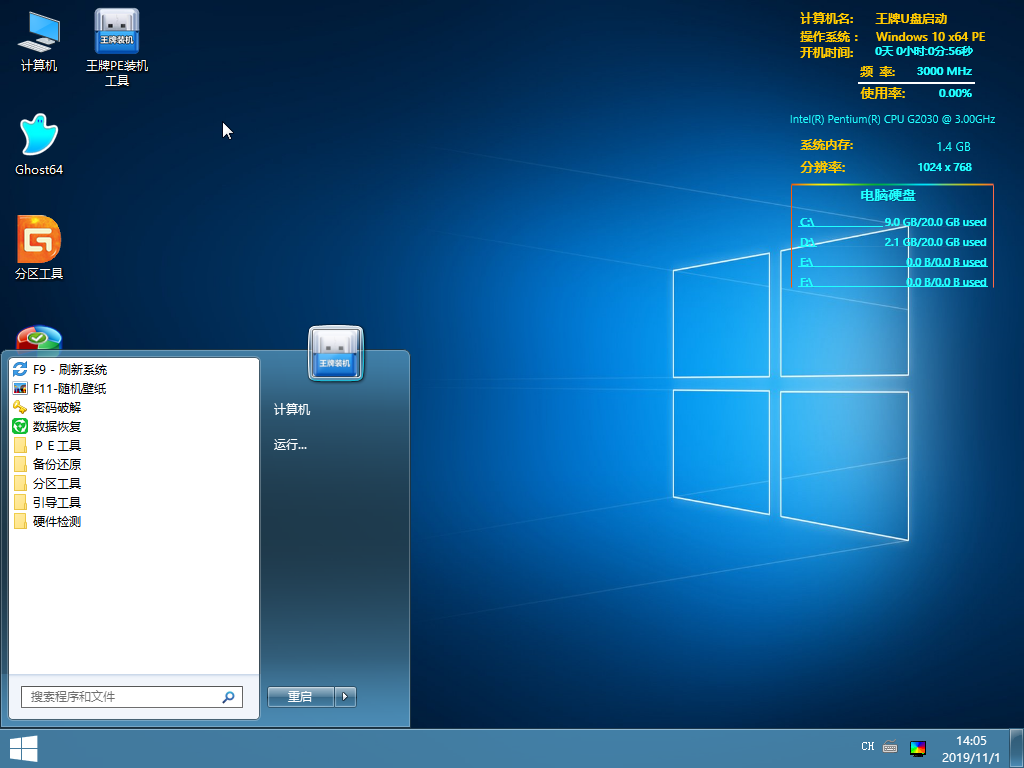Image resolution: width=1024 pixels, height=768 pixels.
Task: Click the 电脑硬盘 widget heading
Action: (x=888, y=195)
